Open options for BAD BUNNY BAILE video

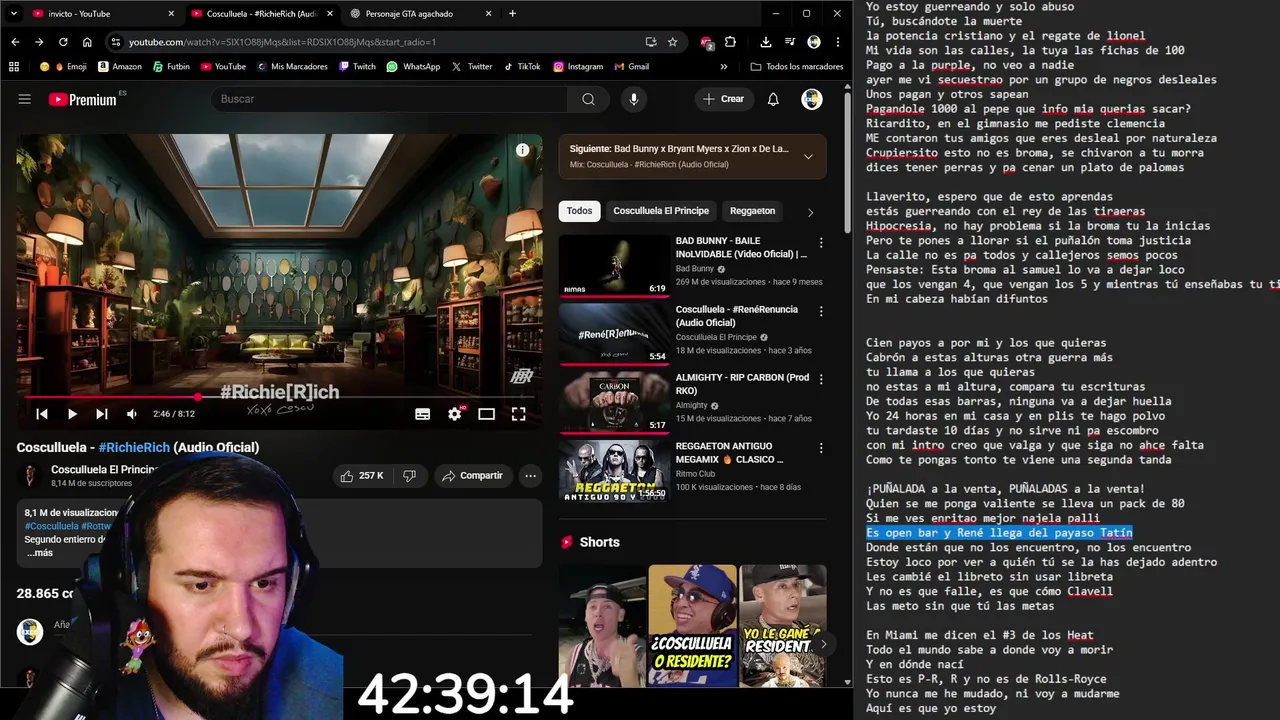click(821, 243)
